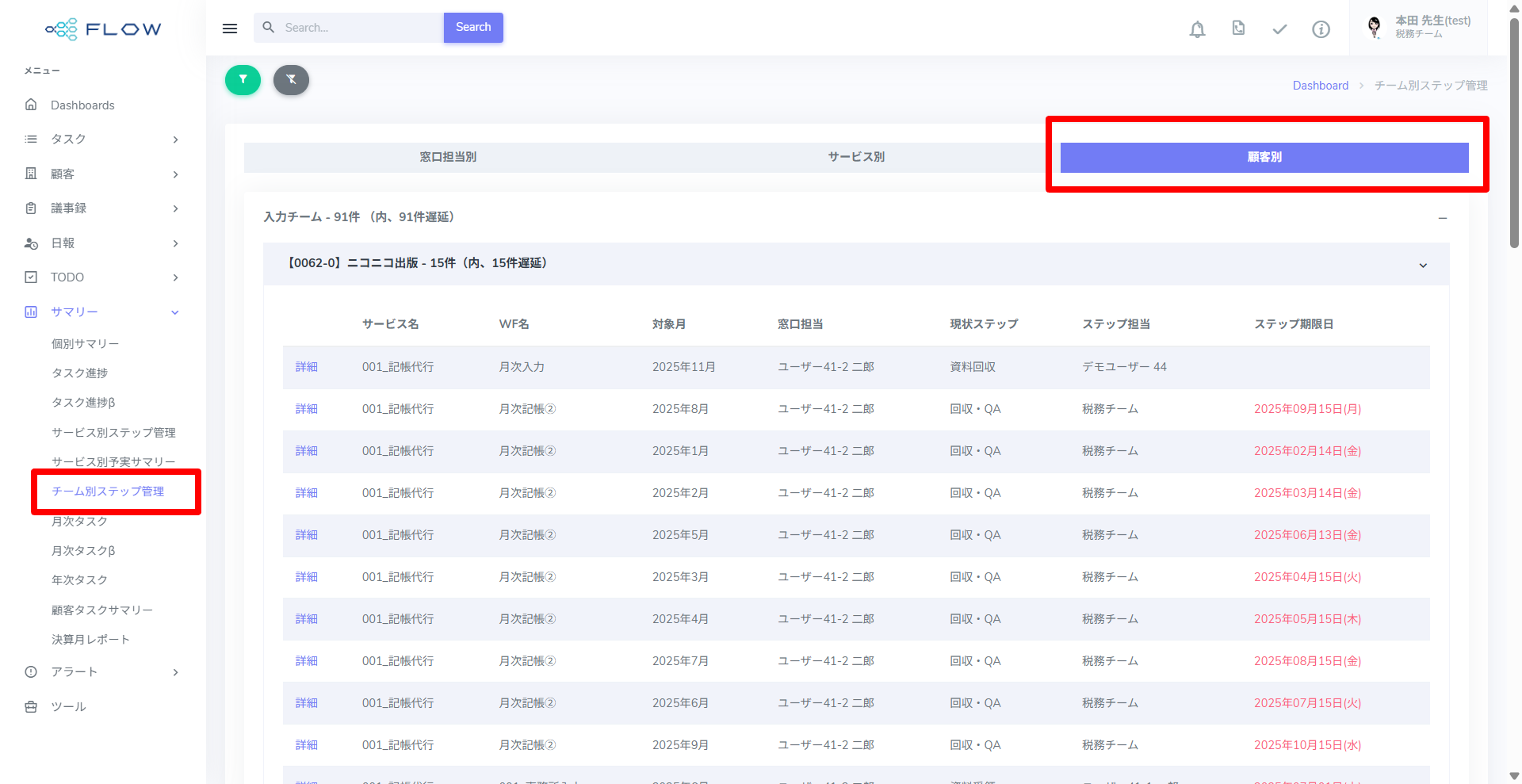
Task: Click the info circle icon in header
Action: (x=1321, y=29)
